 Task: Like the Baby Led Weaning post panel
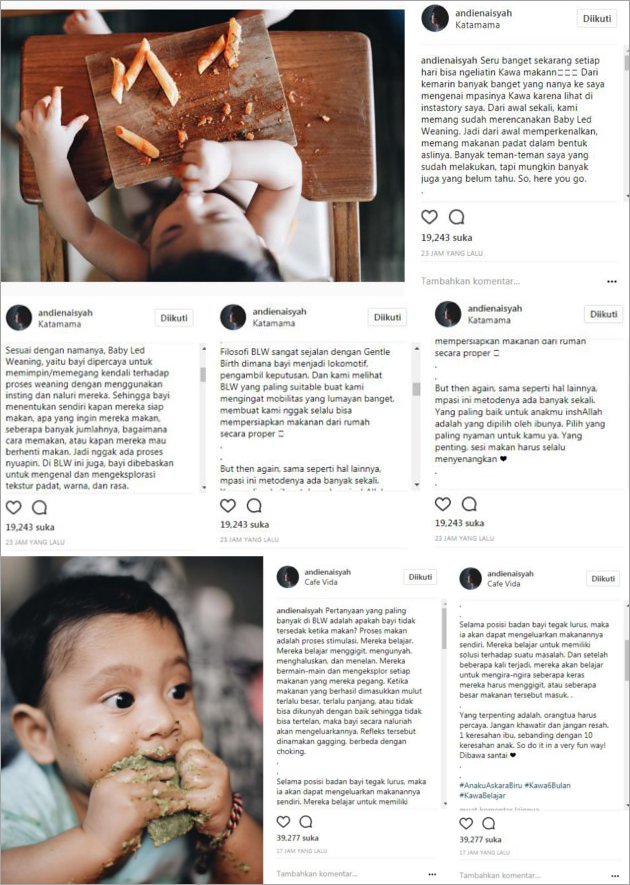pos(14,507)
